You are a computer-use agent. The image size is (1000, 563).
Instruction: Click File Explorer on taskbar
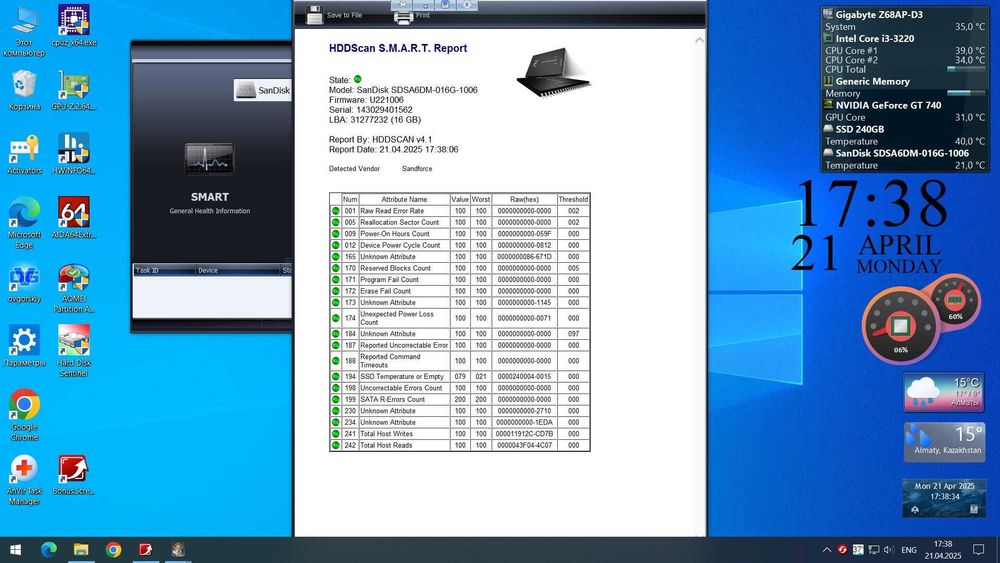tap(81, 550)
